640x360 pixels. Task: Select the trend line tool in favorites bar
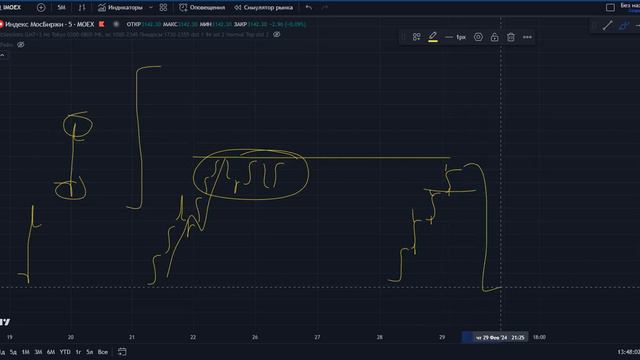click(x=607, y=25)
